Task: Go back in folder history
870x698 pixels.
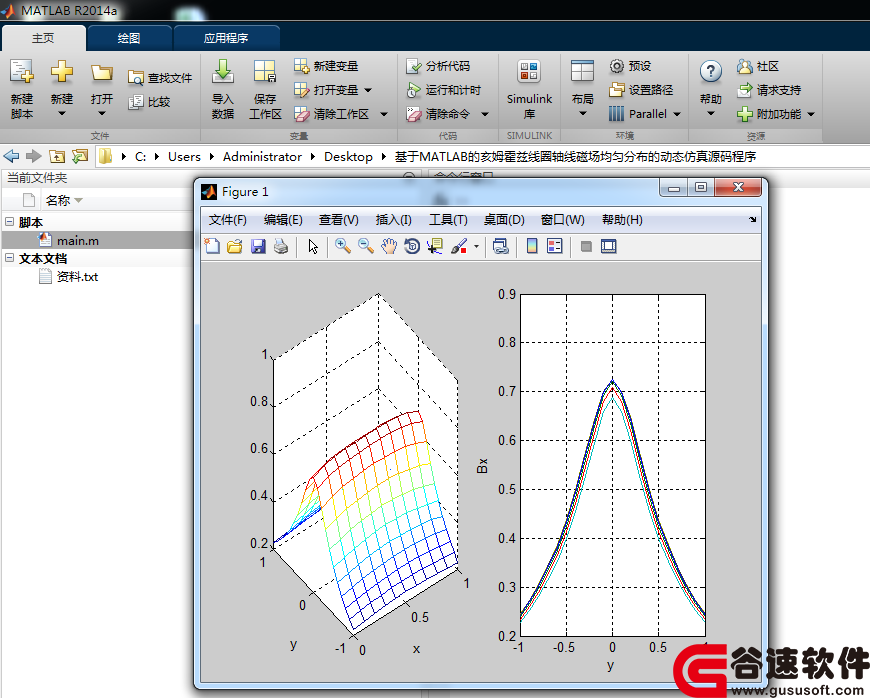Action: [11, 156]
